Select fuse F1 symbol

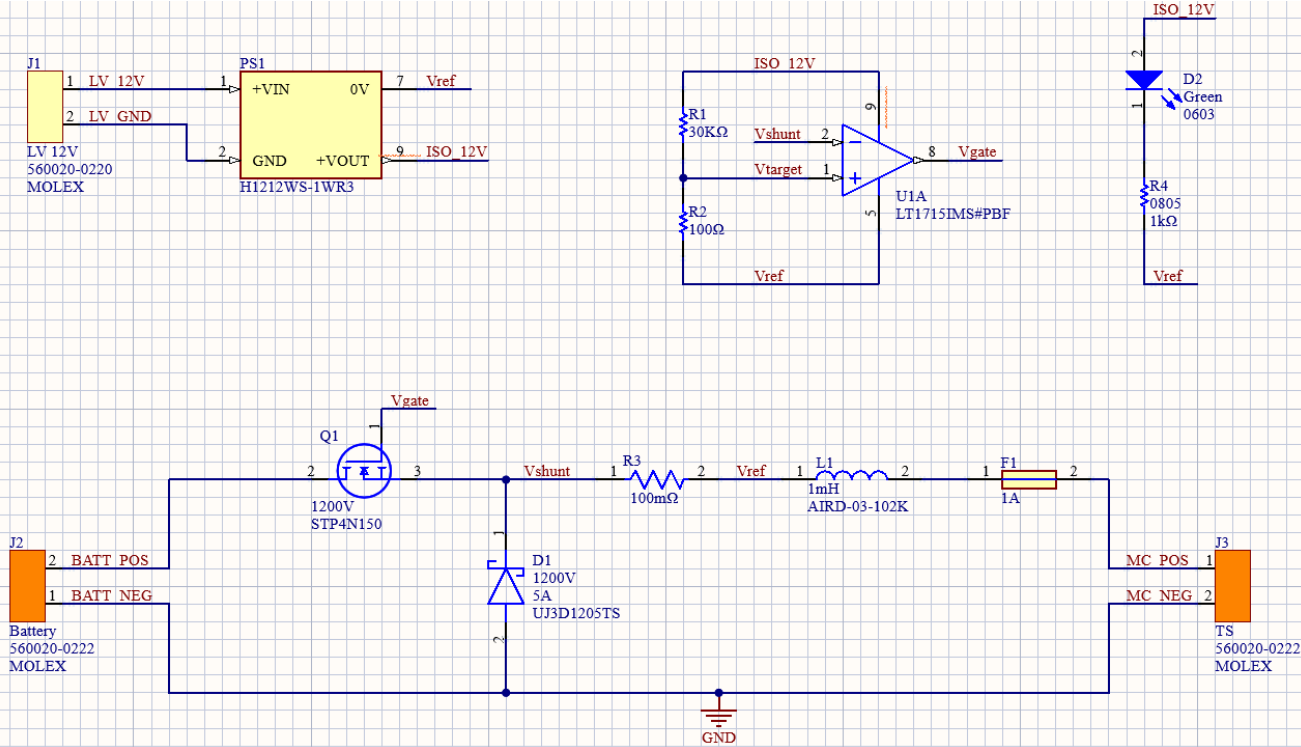pos(1028,480)
